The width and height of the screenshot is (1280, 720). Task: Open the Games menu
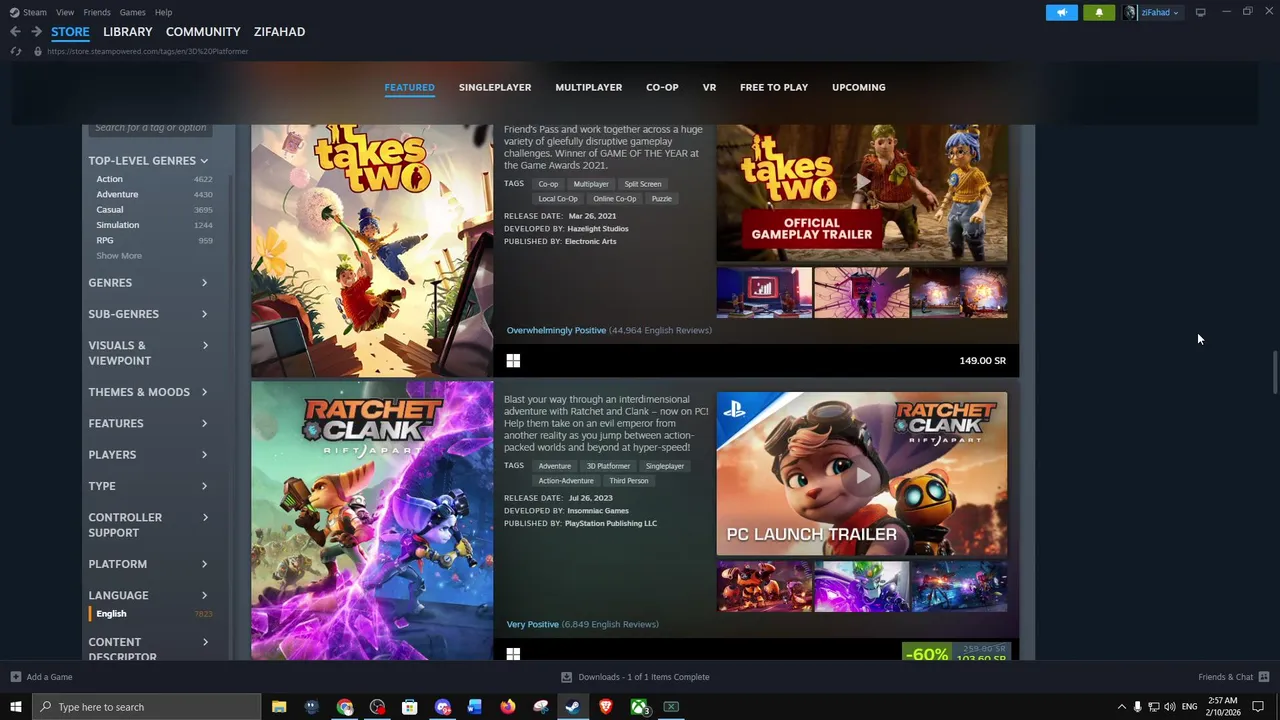(x=132, y=12)
